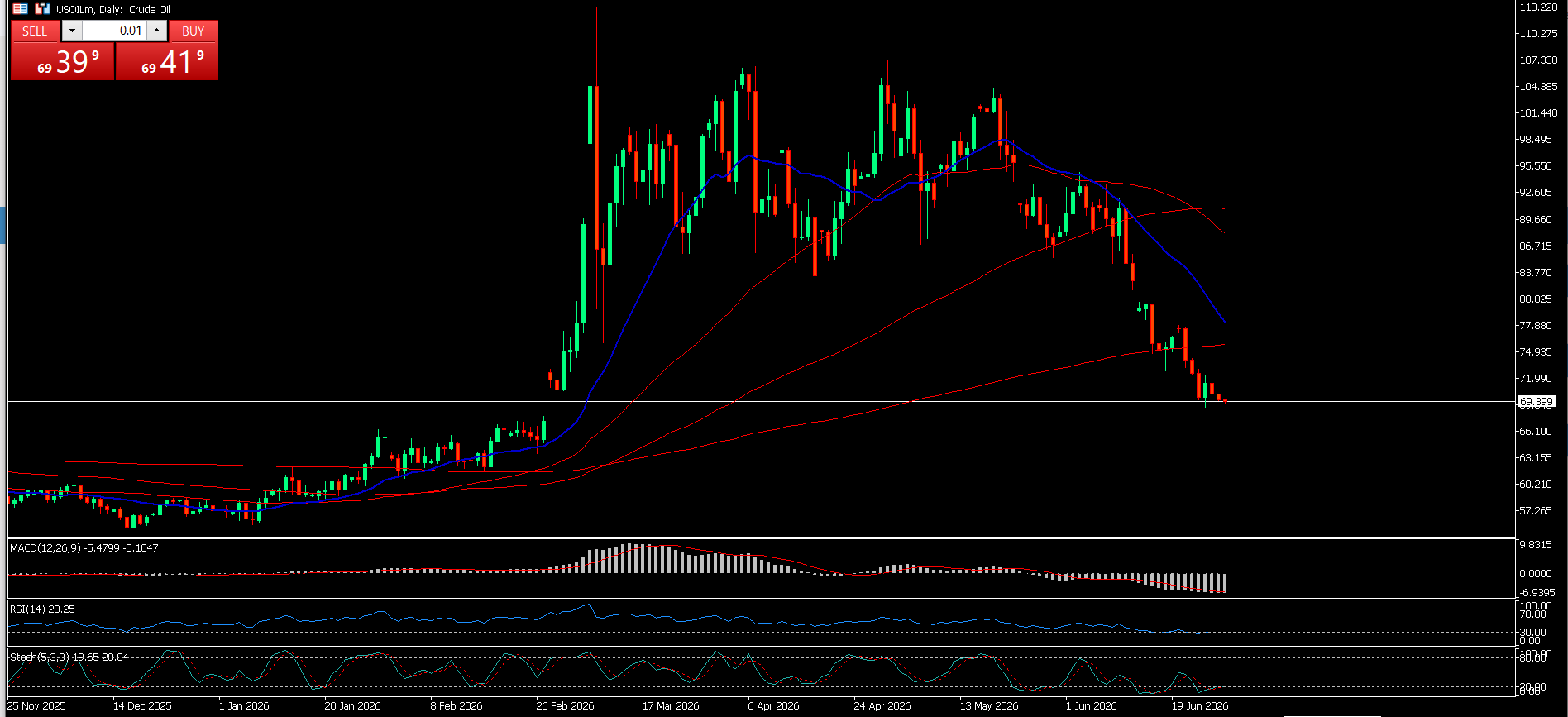Click the 24 Apr 2026 date label
Image resolution: width=1568 pixels, height=717 pixels.
click(x=882, y=705)
